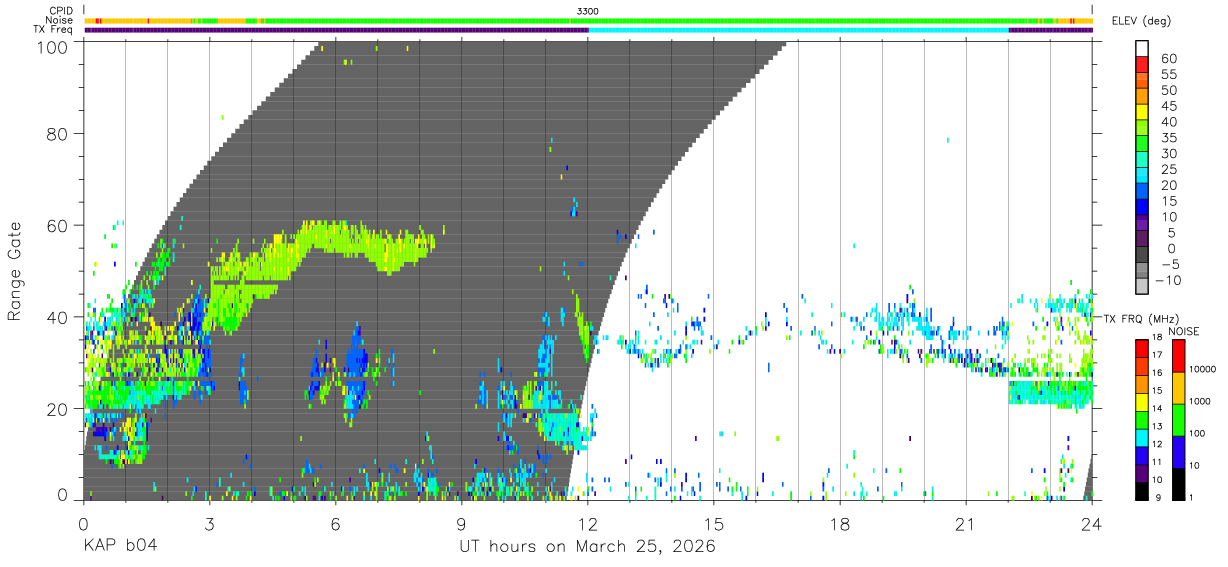1228x567 pixels.
Task: Click the 25 label on the ELEV colorbar
Action: click(x=1168, y=169)
